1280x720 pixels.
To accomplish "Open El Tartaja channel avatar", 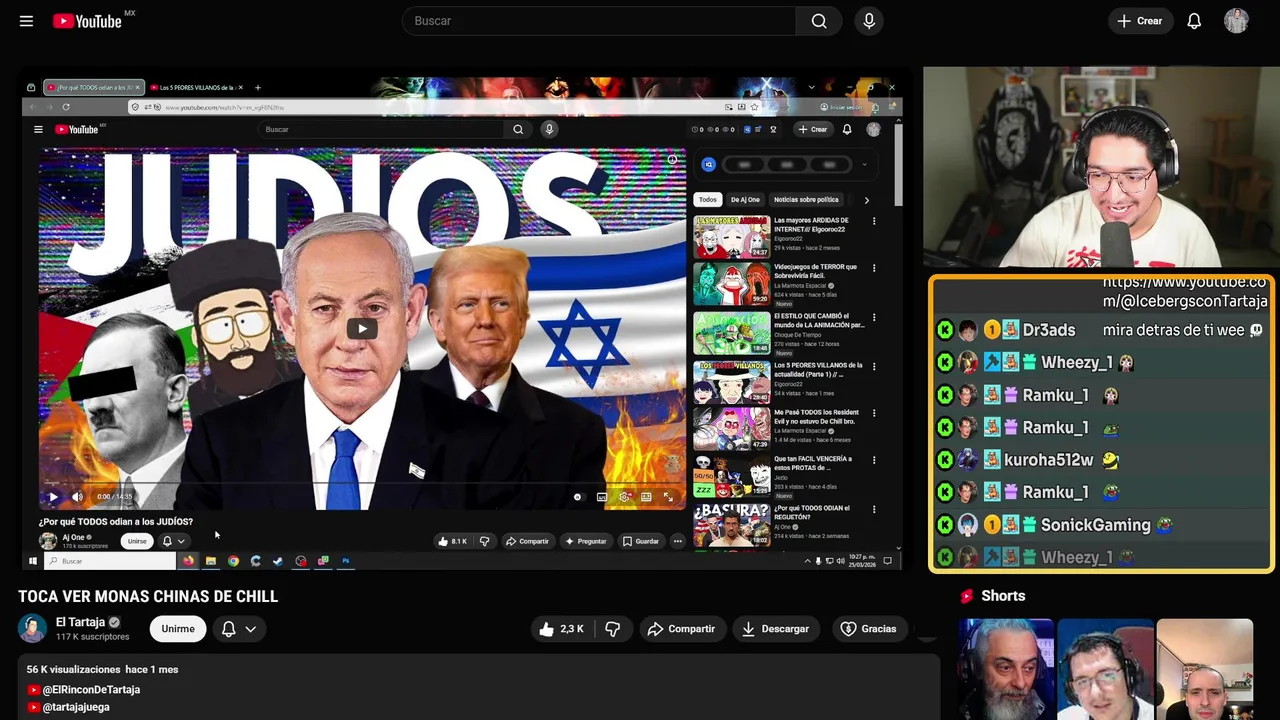I will 33,628.
